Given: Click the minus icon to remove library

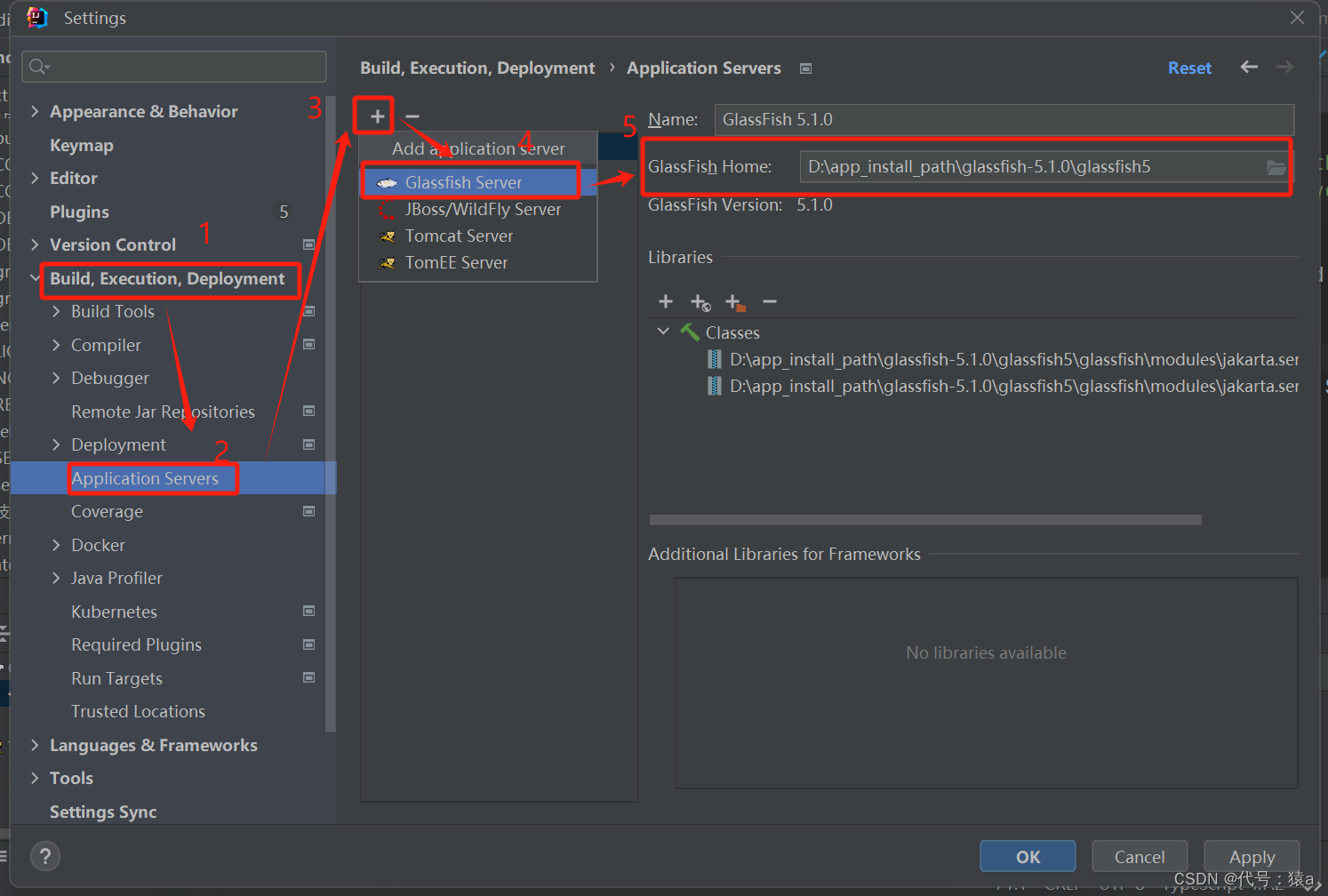Looking at the screenshot, I should pos(770,302).
